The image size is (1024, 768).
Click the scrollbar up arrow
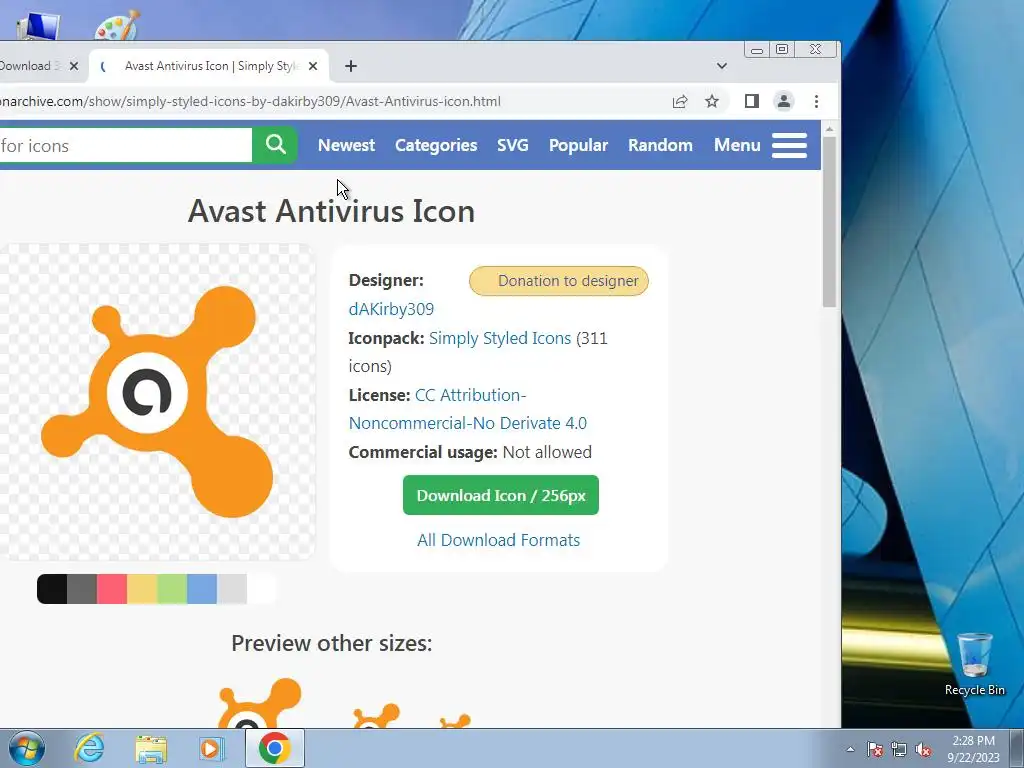point(829,129)
